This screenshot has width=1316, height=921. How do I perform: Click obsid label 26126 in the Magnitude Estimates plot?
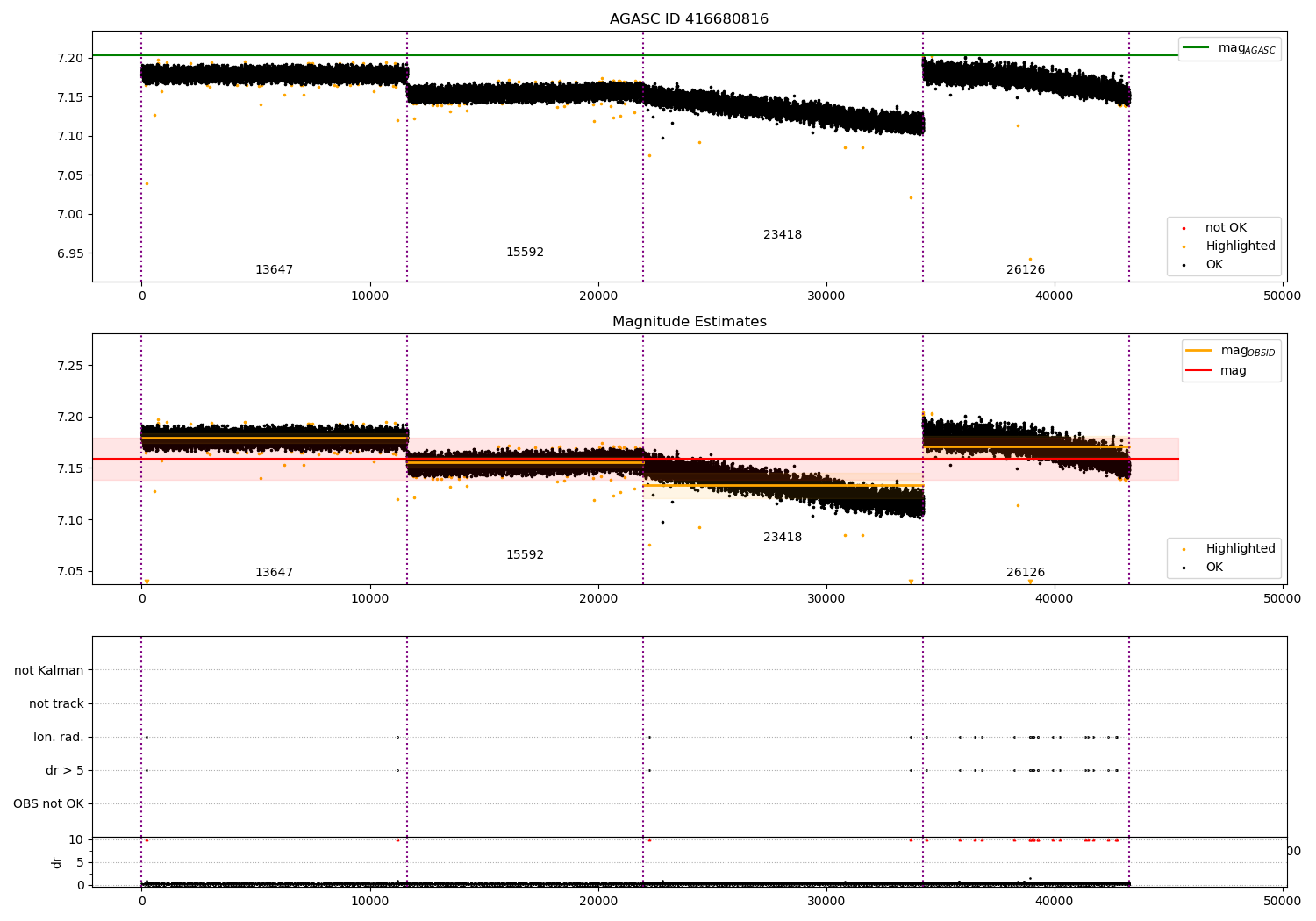(1026, 573)
